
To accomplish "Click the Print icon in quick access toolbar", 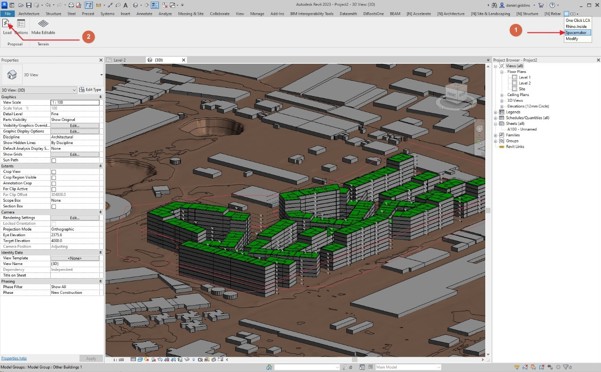I will pos(71,5).
